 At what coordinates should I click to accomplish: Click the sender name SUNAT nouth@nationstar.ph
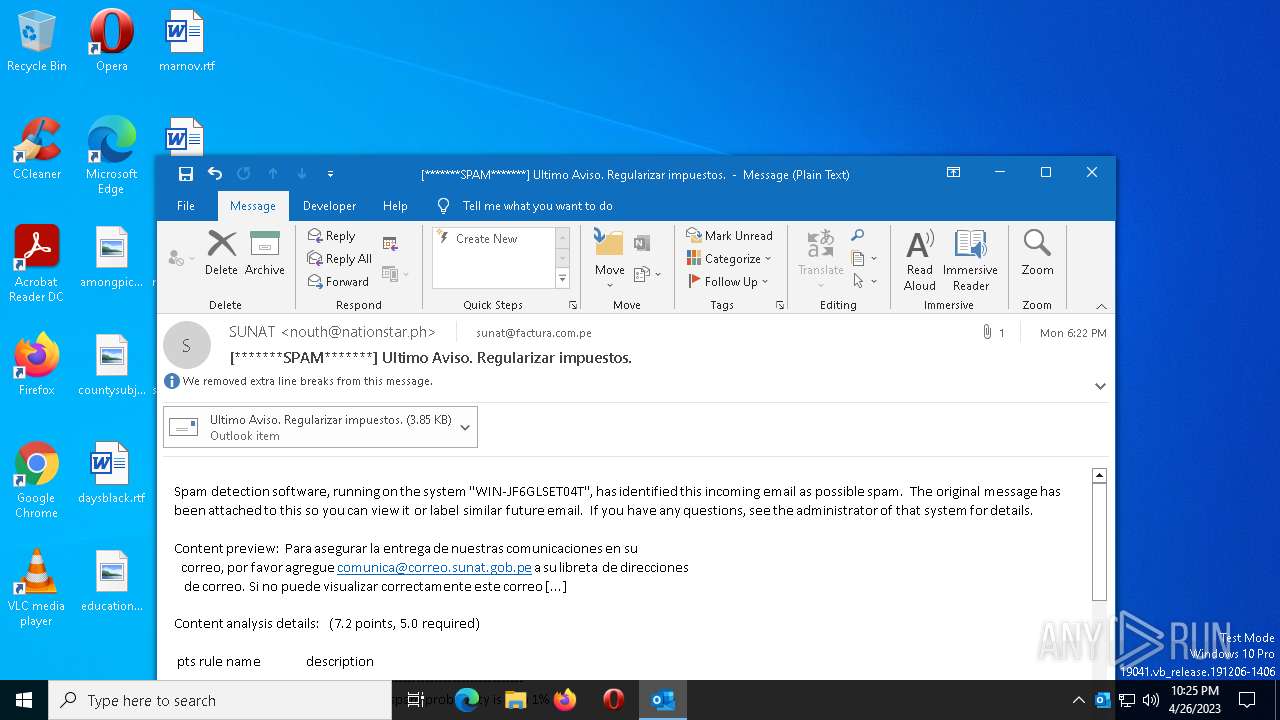[332, 332]
